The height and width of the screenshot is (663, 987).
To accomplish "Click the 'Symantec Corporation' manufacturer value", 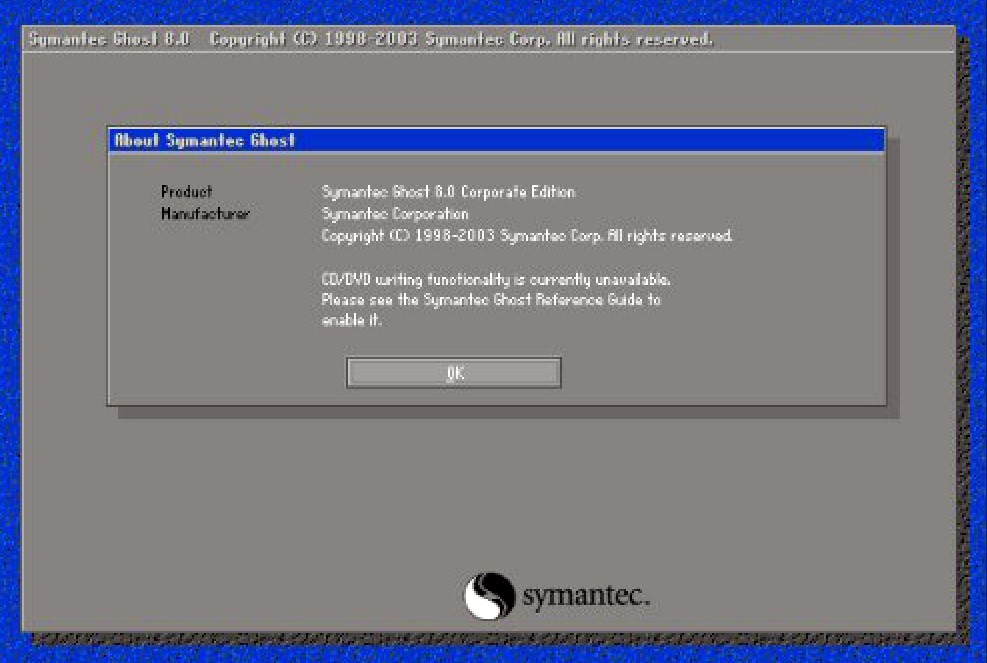I will [x=394, y=214].
